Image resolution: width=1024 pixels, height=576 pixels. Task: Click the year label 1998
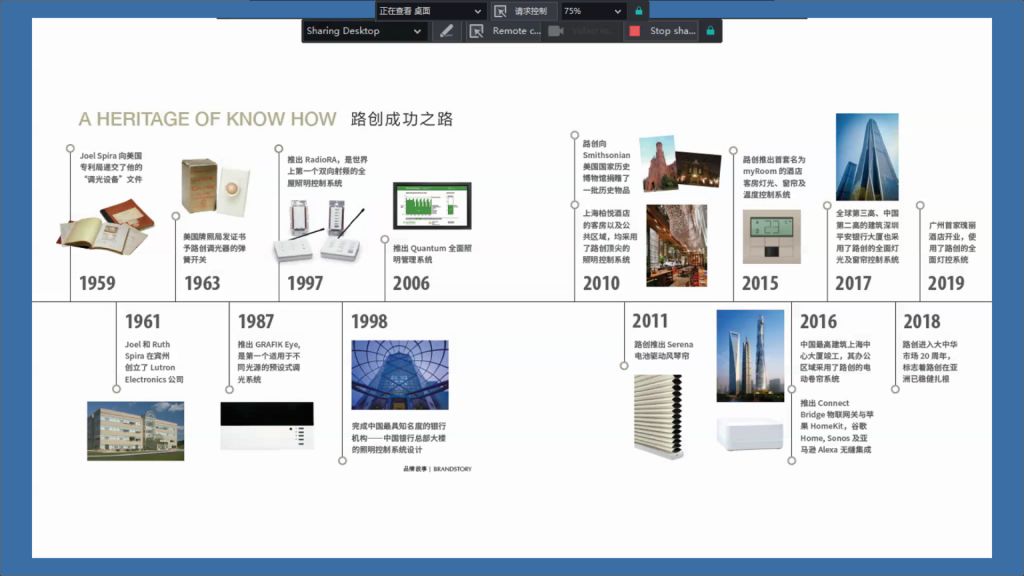(x=369, y=321)
